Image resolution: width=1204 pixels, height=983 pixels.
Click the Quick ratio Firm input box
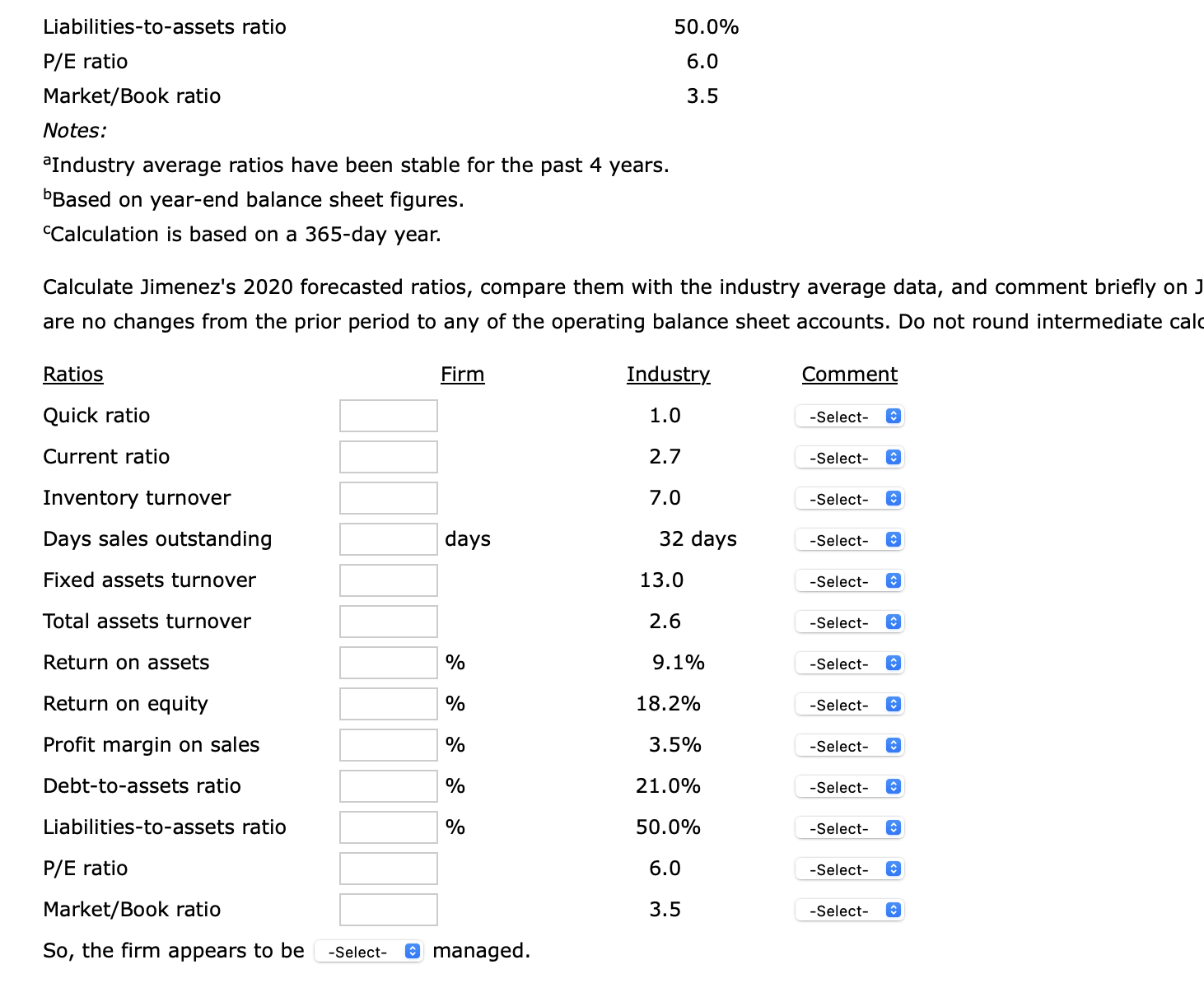coord(387,415)
